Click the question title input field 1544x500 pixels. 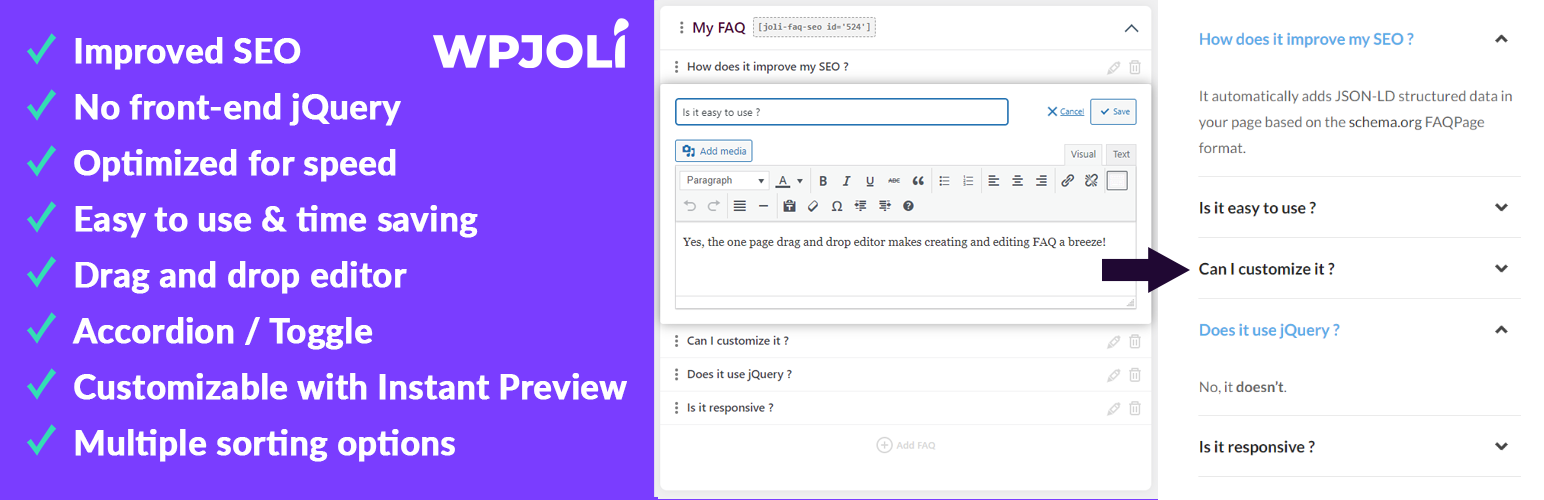point(841,112)
